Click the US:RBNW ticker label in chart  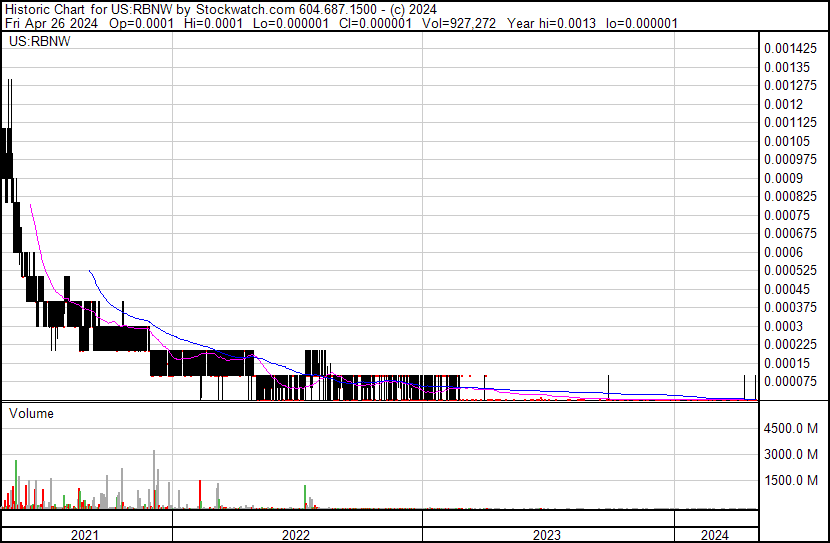(40, 41)
